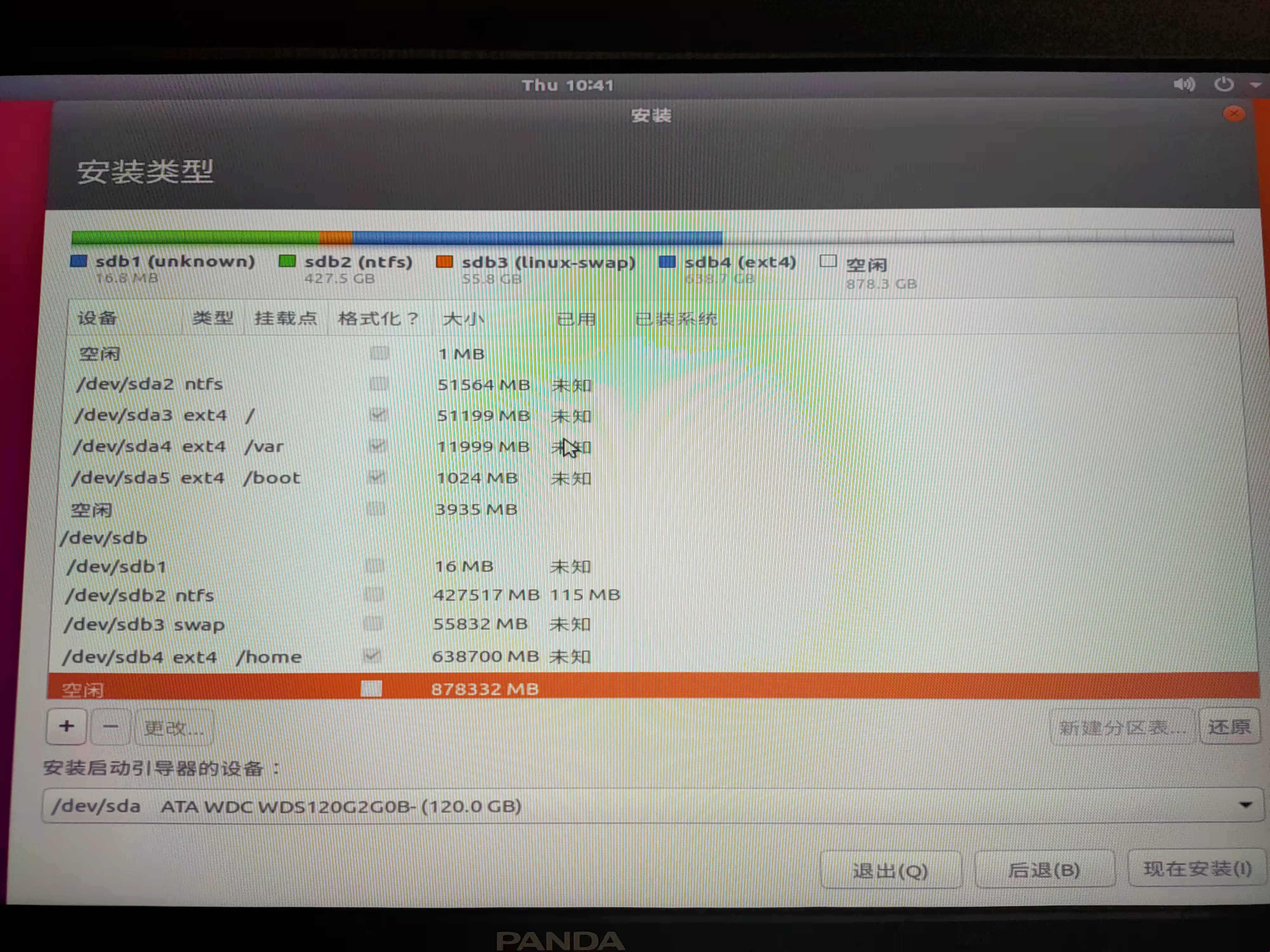Click the plus add partition button

(67, 726)
